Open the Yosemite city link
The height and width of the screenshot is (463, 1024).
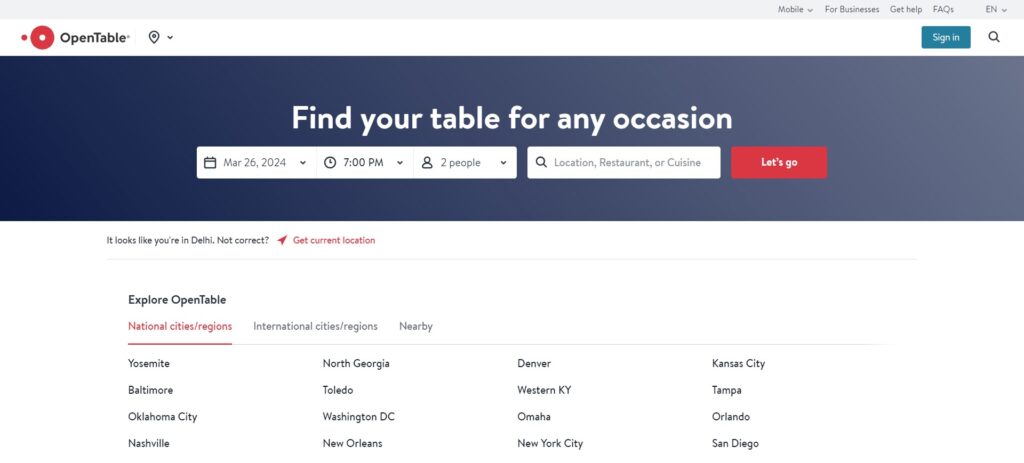149,364
